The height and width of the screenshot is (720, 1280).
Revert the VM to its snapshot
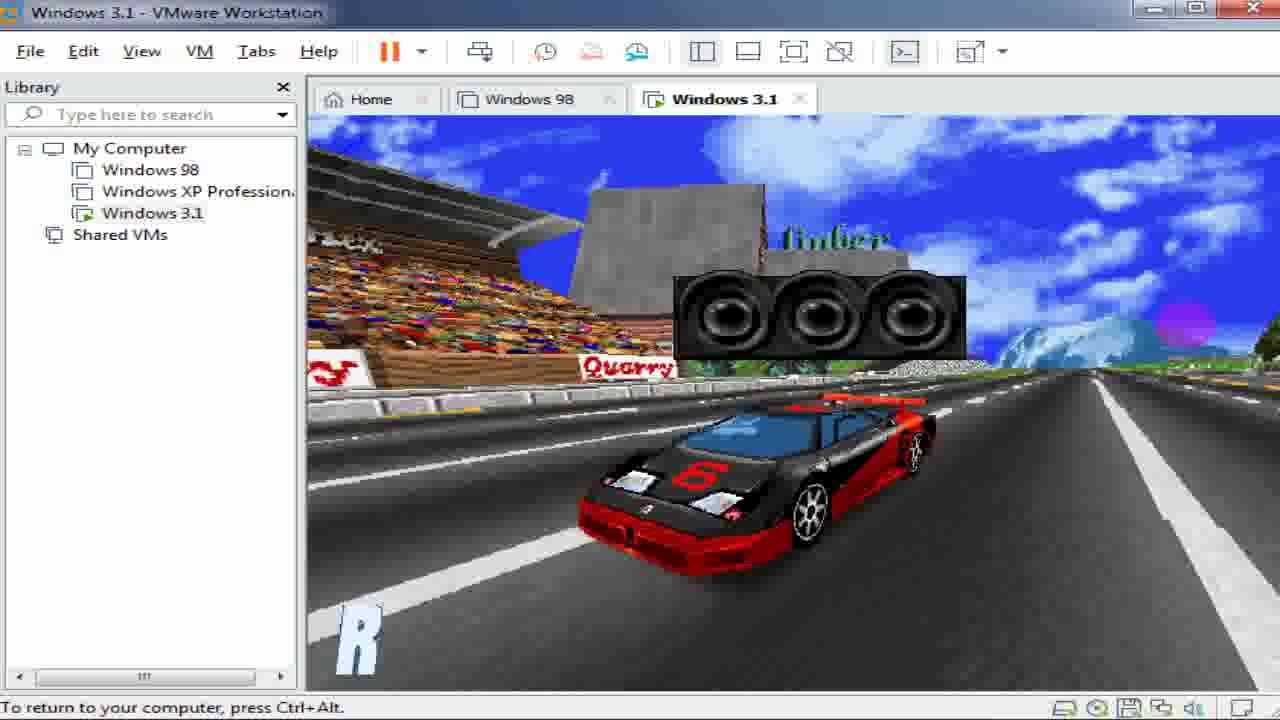click(591, 52)
